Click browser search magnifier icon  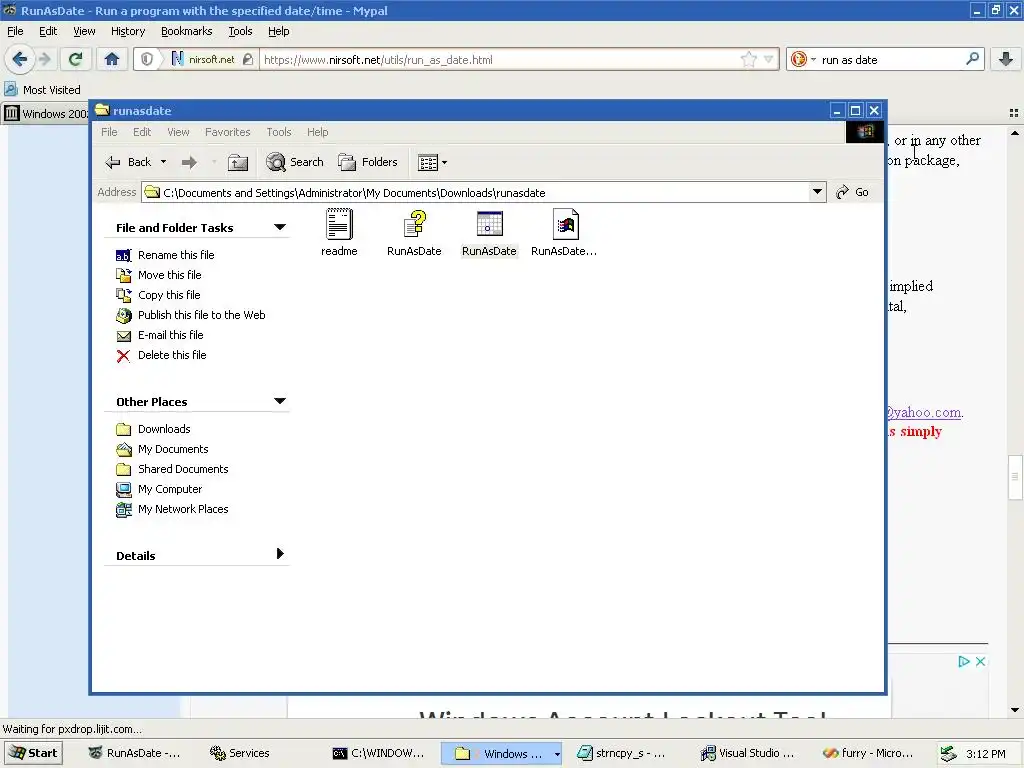click(x=972, y=59)
